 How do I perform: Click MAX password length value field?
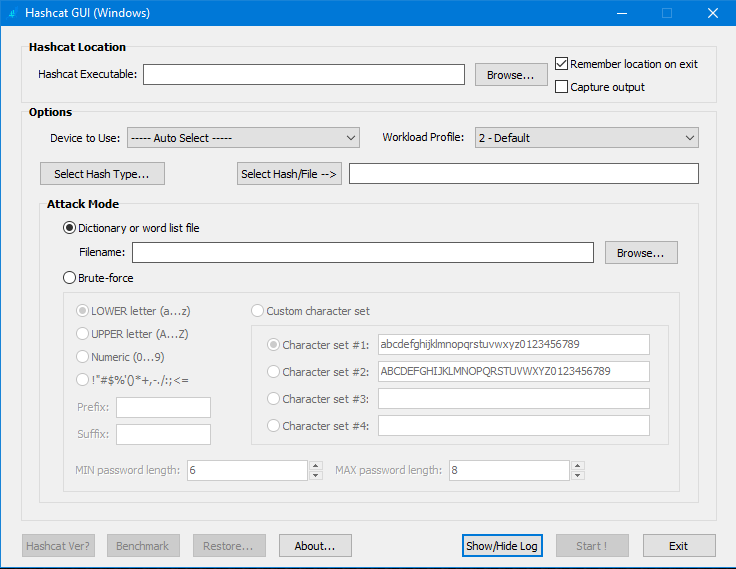coord(509,470)
